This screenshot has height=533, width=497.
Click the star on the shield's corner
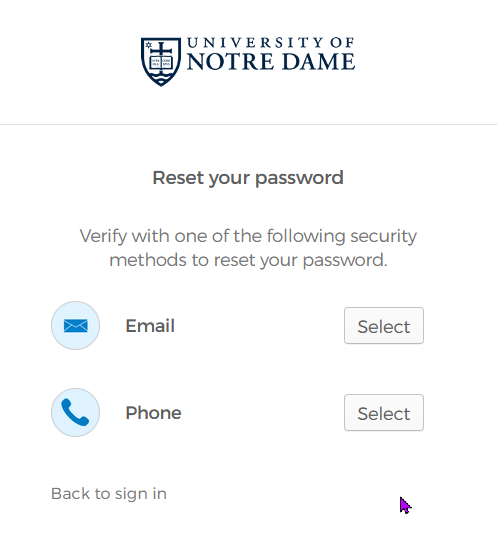click(x=148, y=45)
